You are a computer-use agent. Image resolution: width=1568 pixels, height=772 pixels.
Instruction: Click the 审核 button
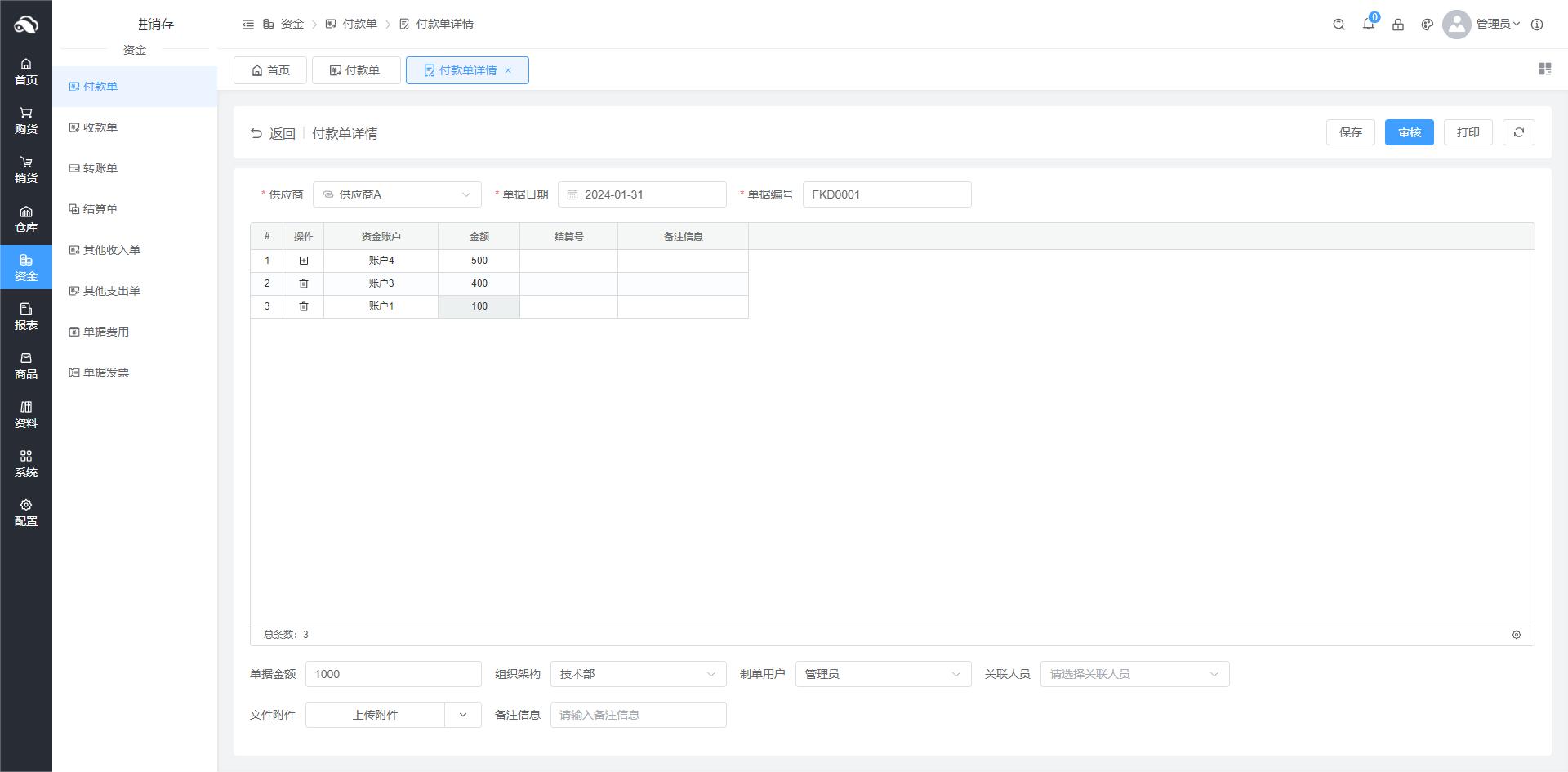coord(1409,132)
